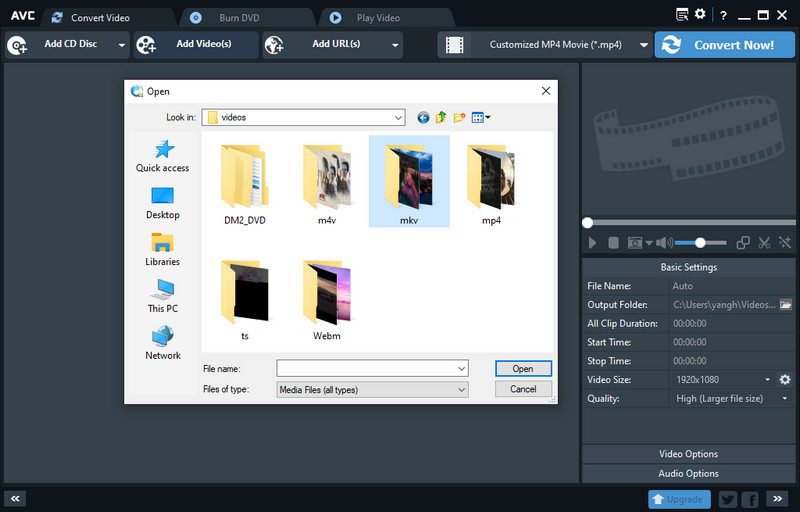Click the film strip profile icon

tap(454, 45)
